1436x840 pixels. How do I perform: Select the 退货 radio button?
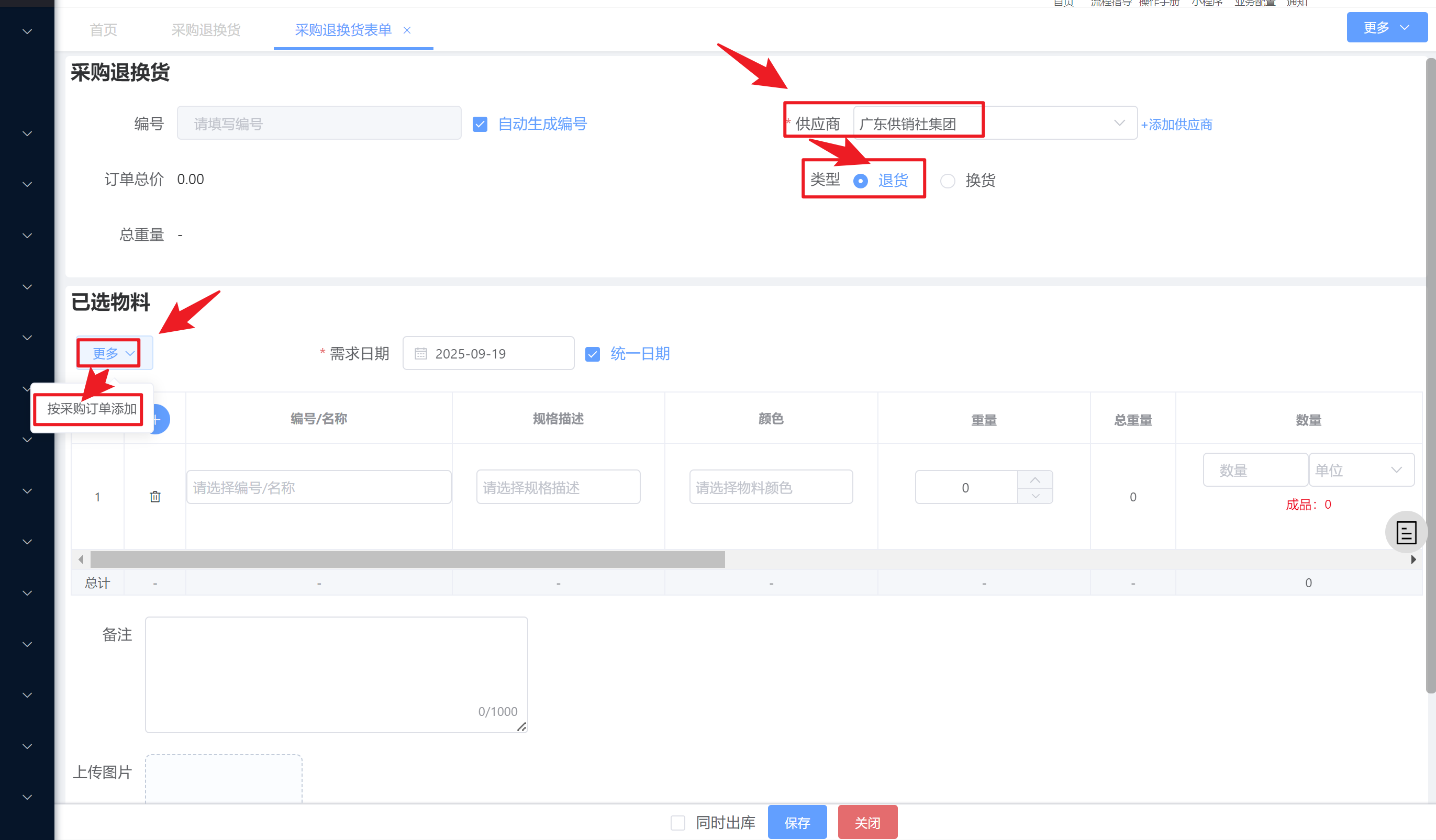coord(861,181)
